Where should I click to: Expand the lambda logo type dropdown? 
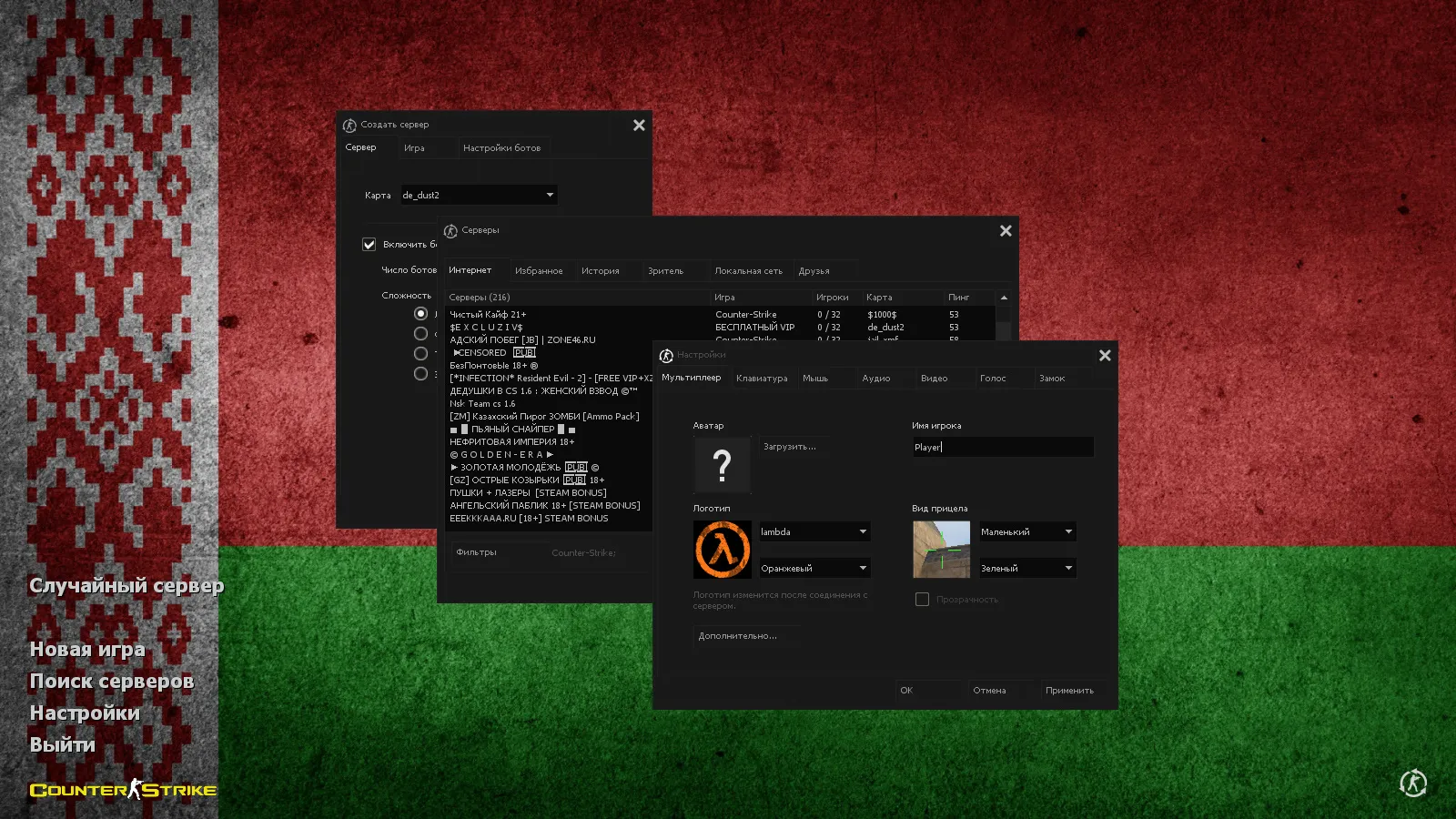tap(814, 532)
